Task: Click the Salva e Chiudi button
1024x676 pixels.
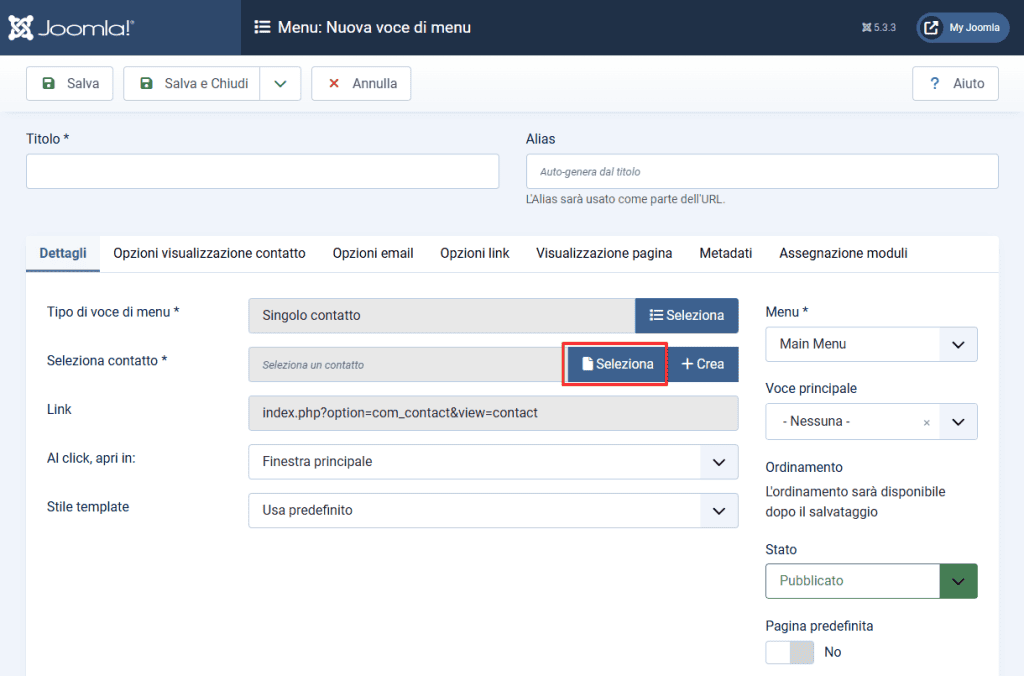Action: pyautogui.click(x=194, y=83)
